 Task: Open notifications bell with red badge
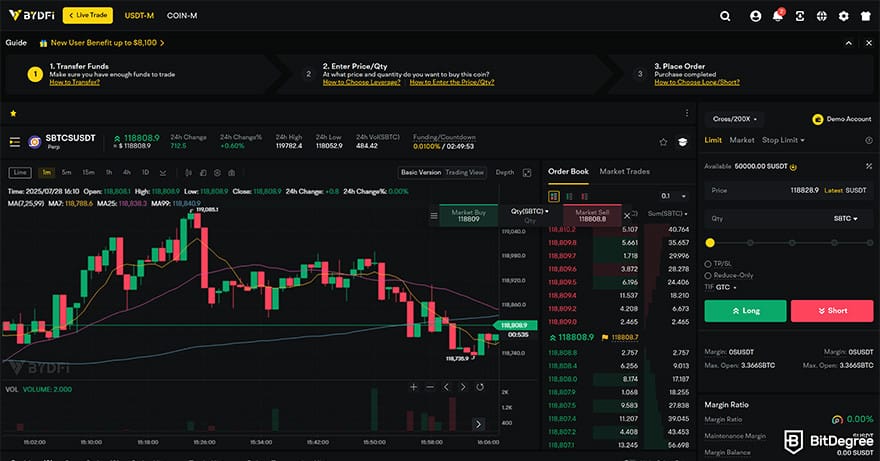(x=778, y=16)
